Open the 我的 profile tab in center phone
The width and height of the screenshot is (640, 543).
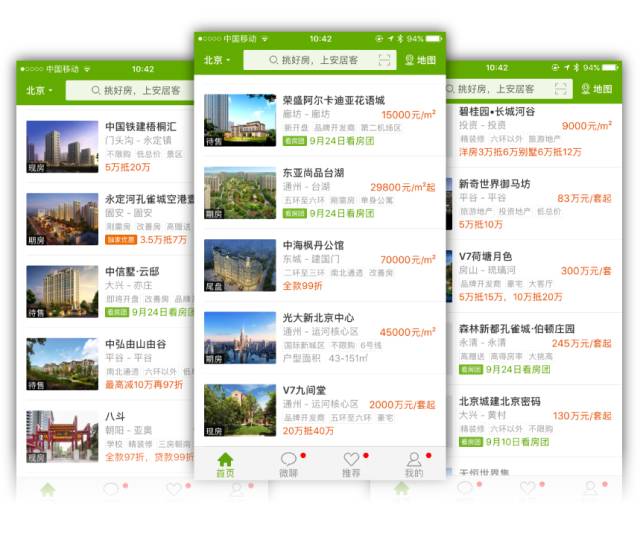[414, 465]
